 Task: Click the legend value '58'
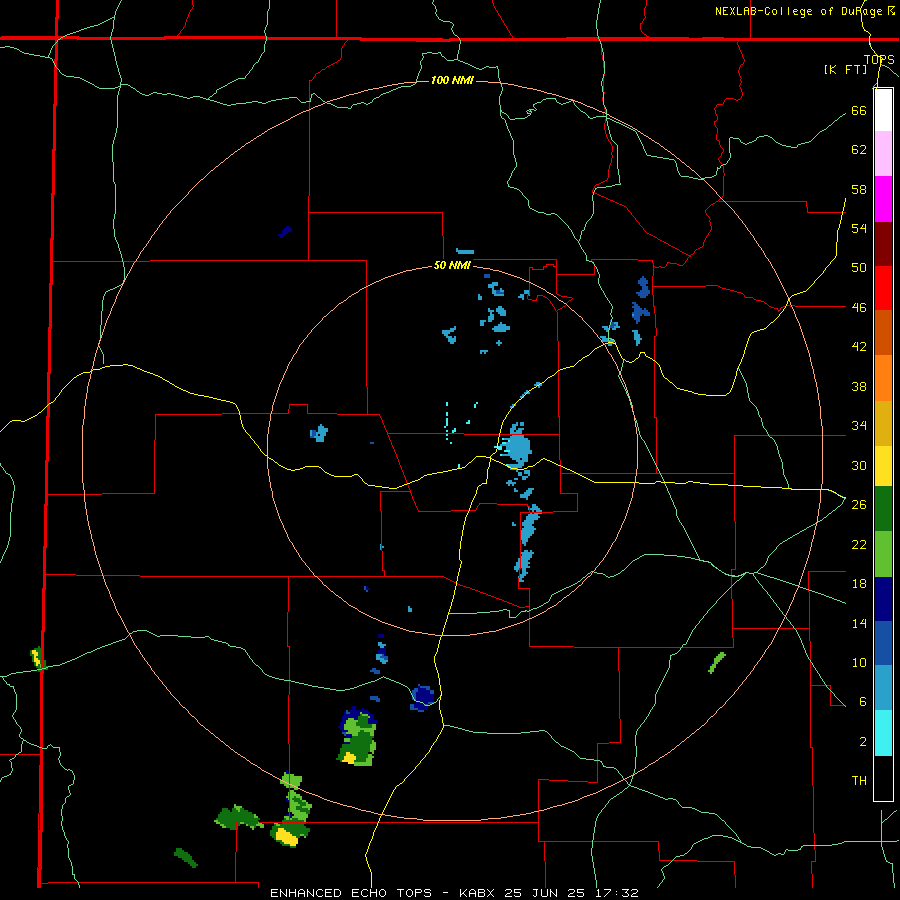859,189
